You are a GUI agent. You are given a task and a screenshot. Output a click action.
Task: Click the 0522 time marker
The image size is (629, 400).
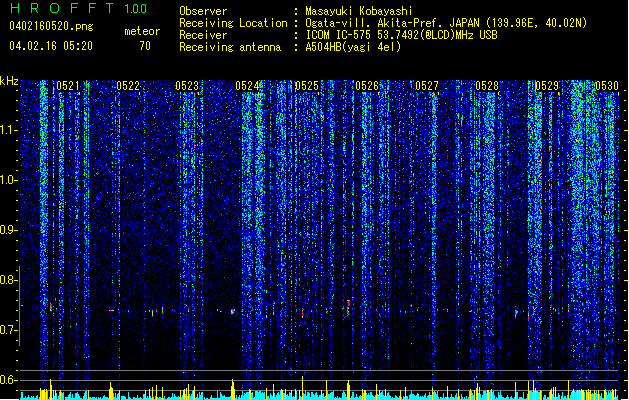click(x=128, y=86)
